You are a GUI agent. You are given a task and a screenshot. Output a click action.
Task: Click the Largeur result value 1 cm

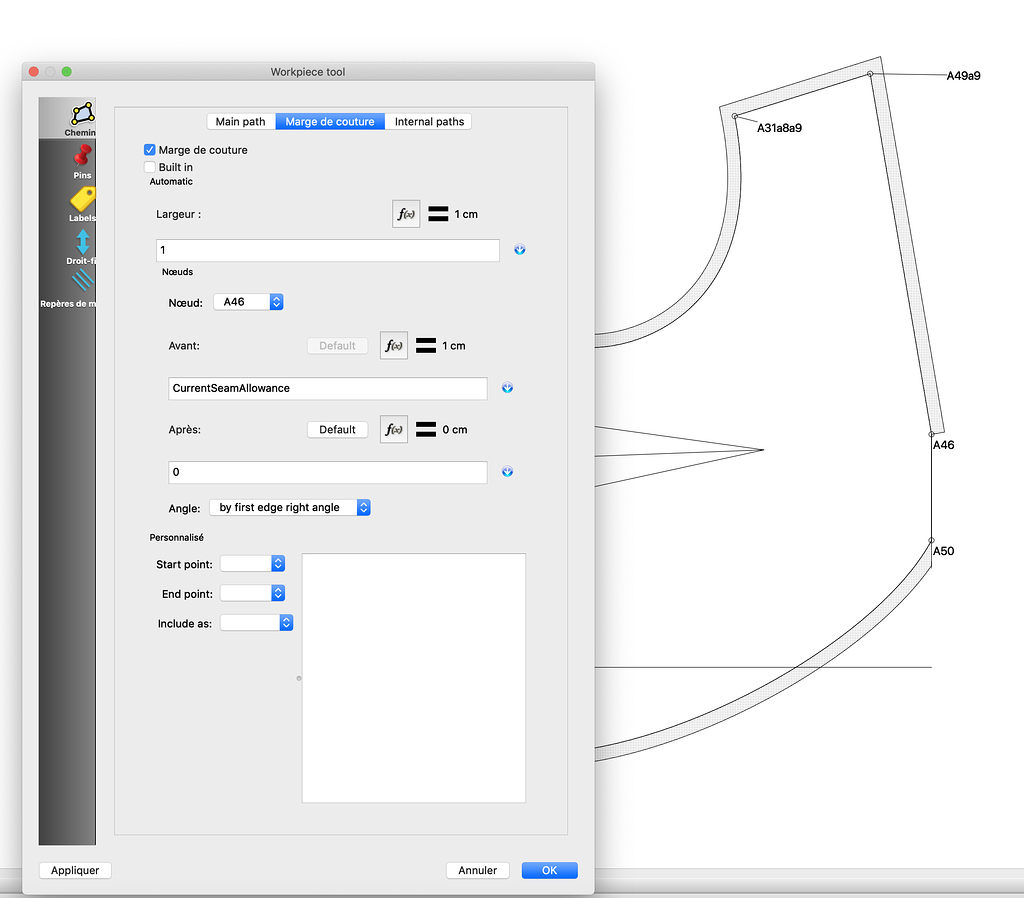[x=466, y=214]
